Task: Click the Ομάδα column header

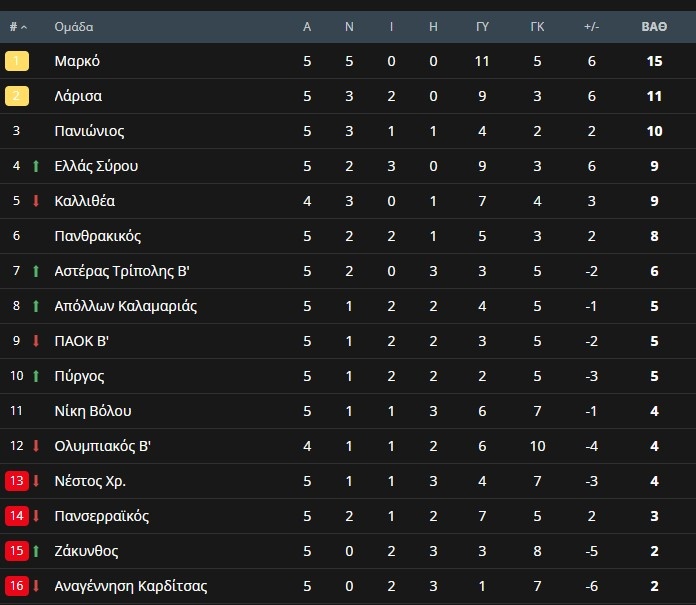Action: coord(74,27)
